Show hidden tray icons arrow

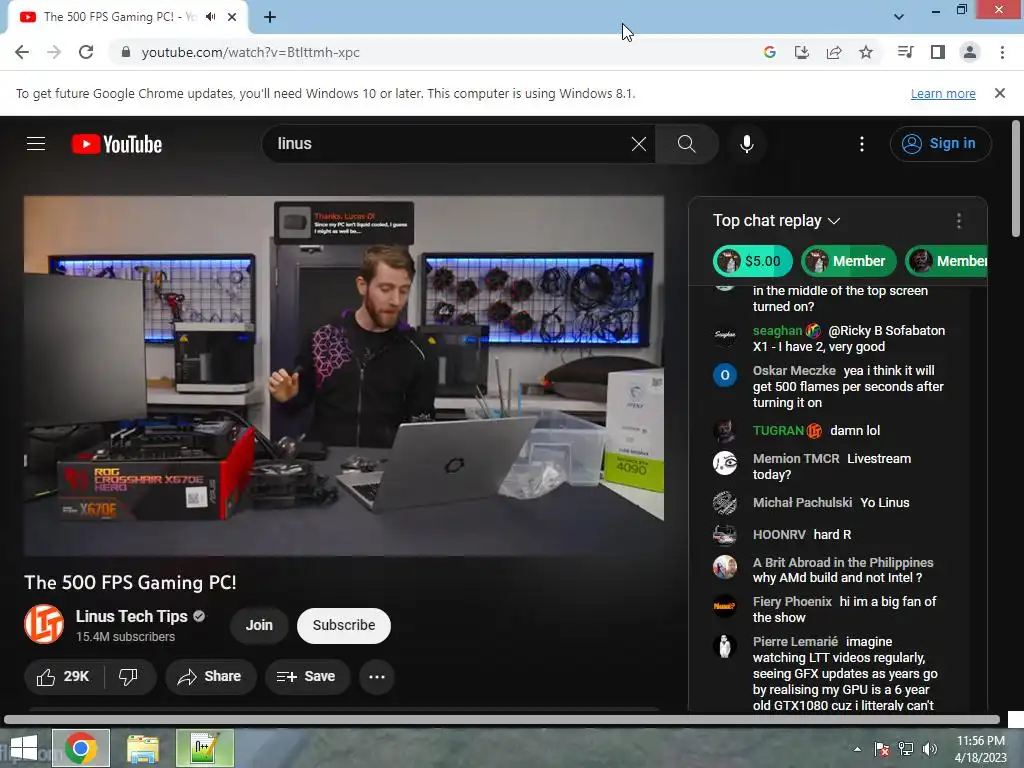pos(857,749)
